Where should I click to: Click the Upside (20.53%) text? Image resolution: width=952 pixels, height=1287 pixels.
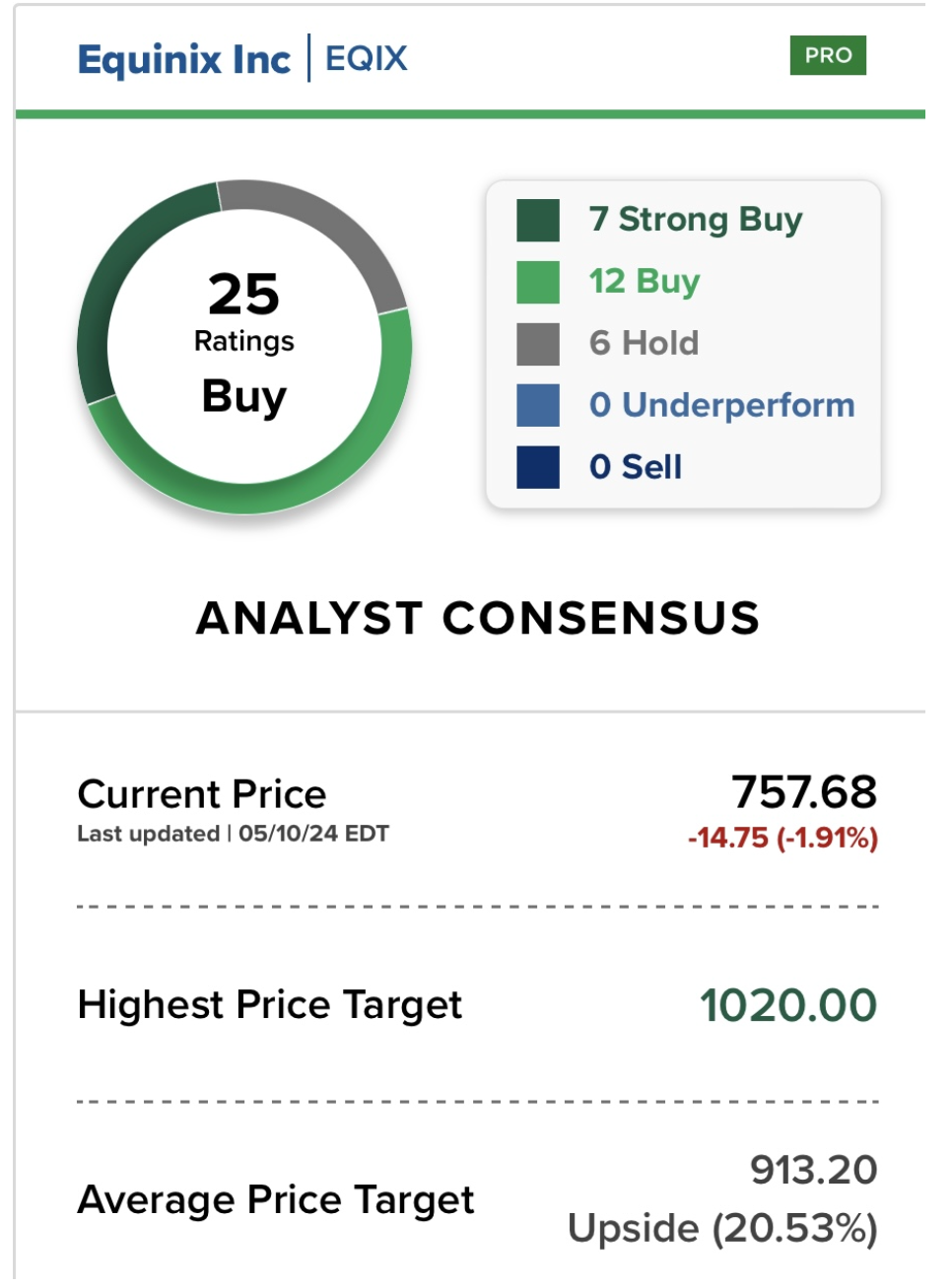tap(722, 1228)
